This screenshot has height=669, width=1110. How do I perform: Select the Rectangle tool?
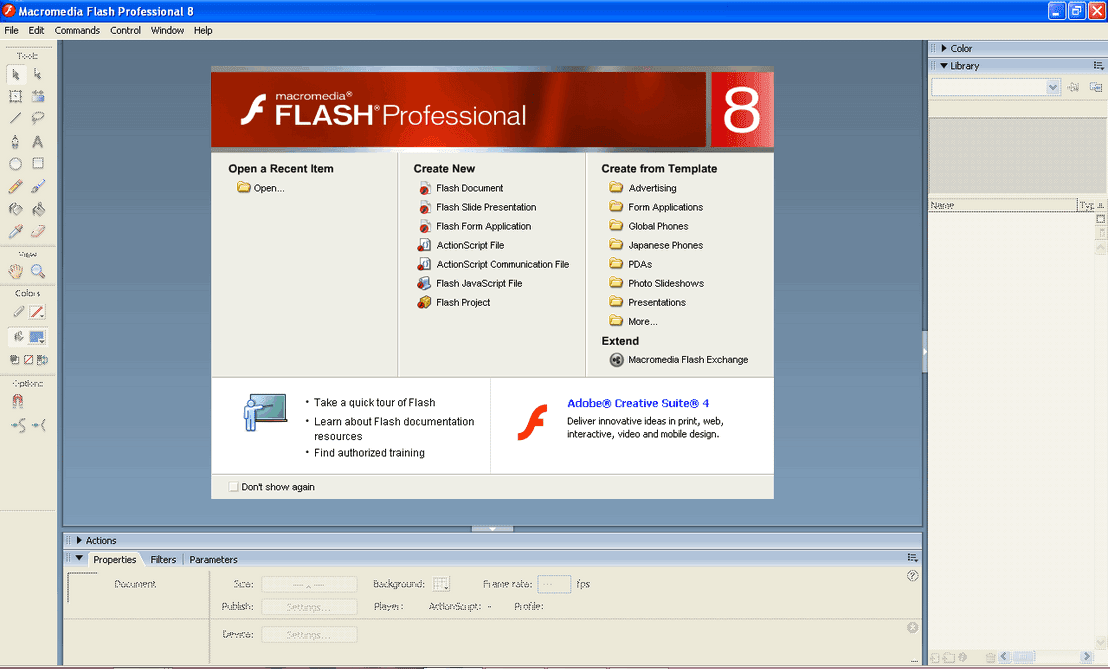(x=38, y=164)
